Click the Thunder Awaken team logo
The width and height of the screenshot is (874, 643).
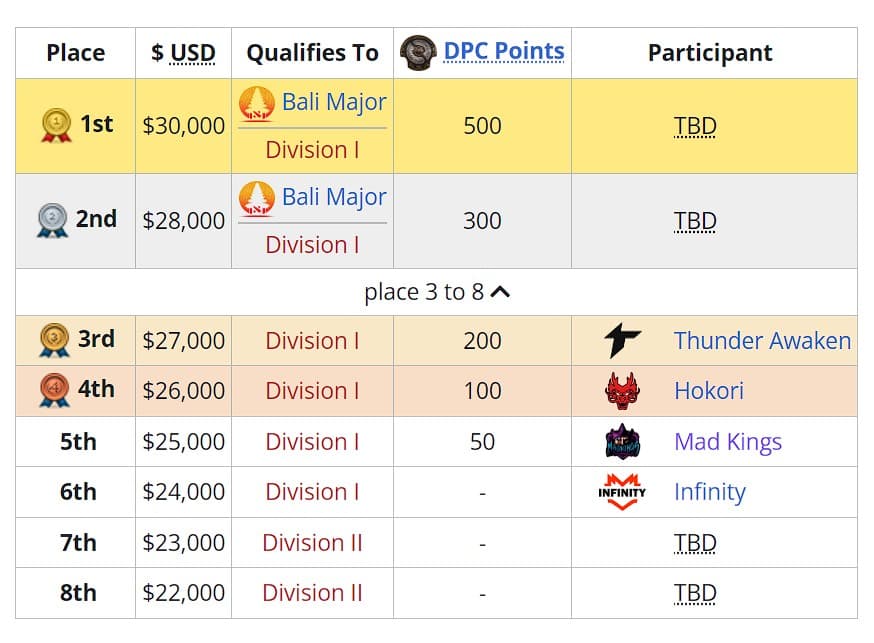[623, 341]
